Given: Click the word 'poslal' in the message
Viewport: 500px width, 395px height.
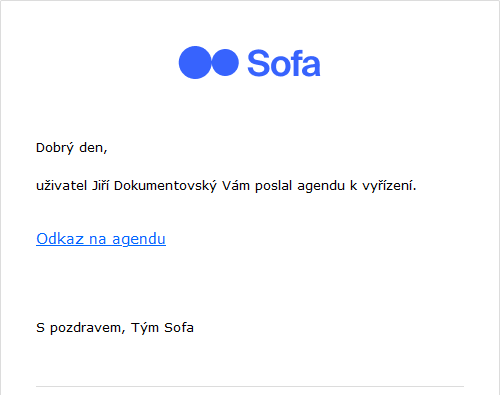Looking at the screenshot, I should click(273, 186).
